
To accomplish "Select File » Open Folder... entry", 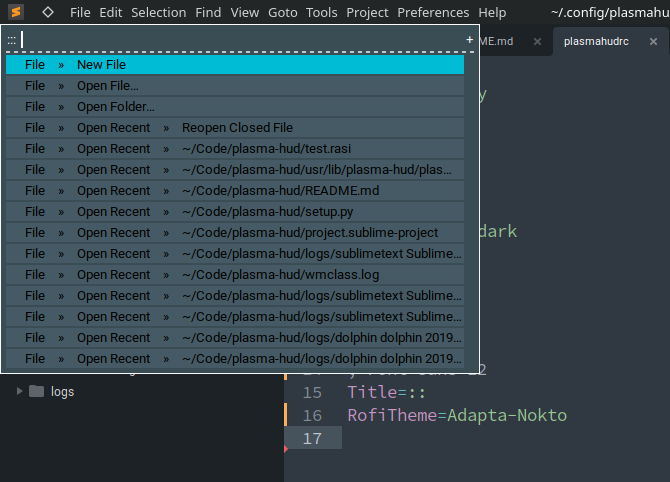I will (235, 106).
